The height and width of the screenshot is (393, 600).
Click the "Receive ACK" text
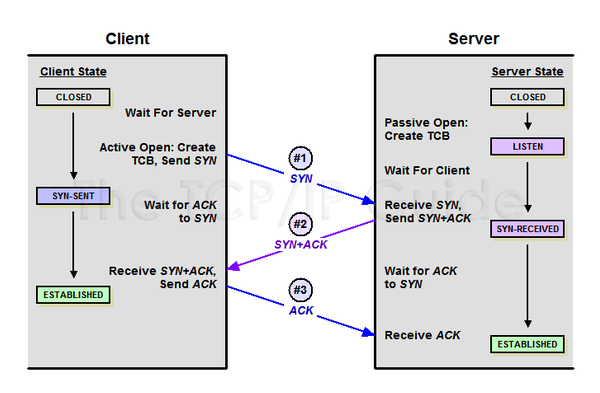tap(422, 335)
